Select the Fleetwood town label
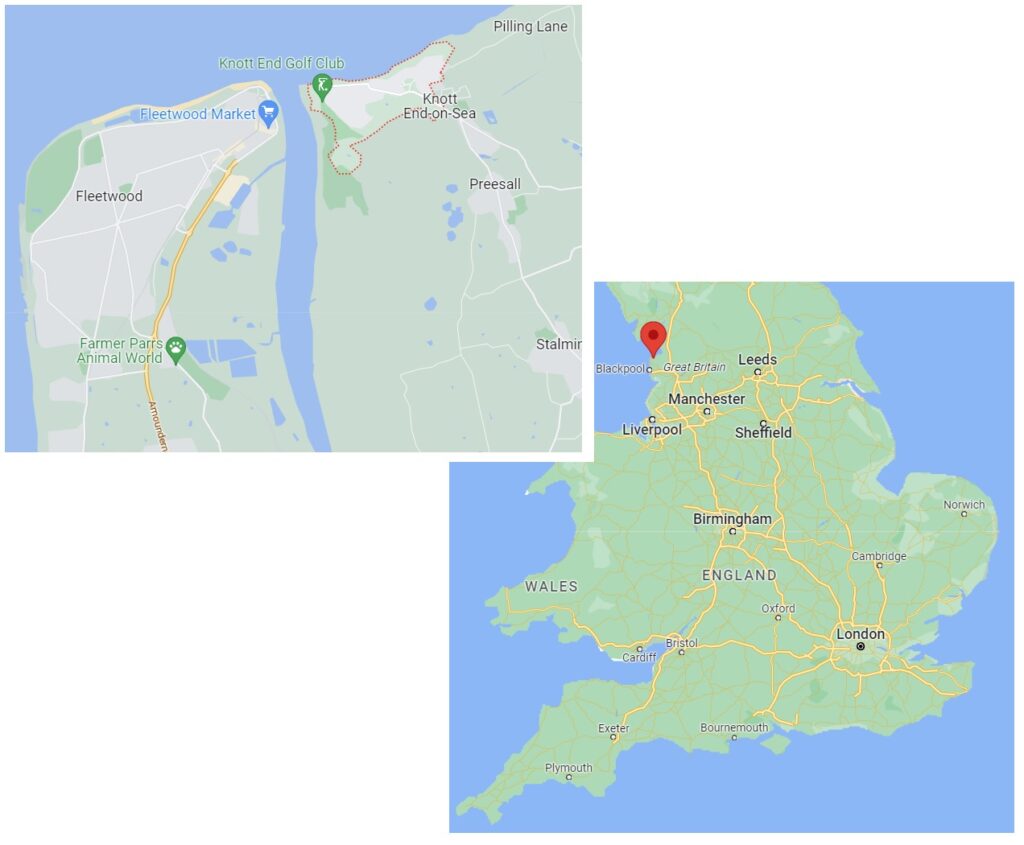 click(109, 196)
